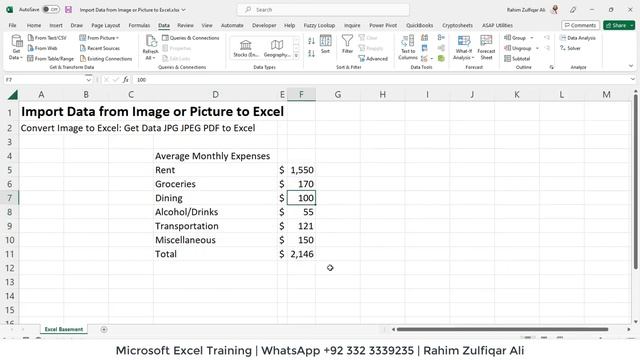Viewport: 640px width, 360px height.
Task: Click in the Search box
Action: click(x=323, y=9)
